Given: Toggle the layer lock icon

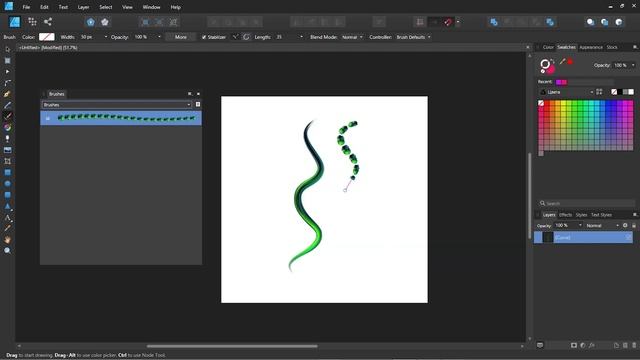Looking at the screenshot, I should (634, 225).
